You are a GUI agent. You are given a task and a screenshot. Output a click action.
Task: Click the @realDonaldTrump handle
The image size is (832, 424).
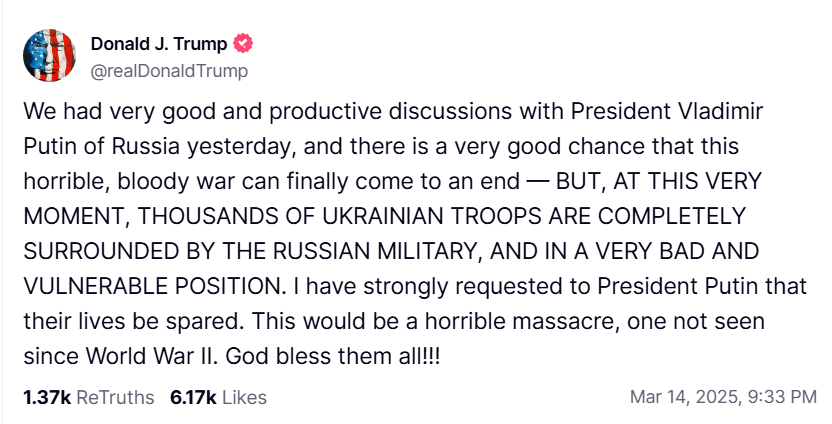point(169,71)
